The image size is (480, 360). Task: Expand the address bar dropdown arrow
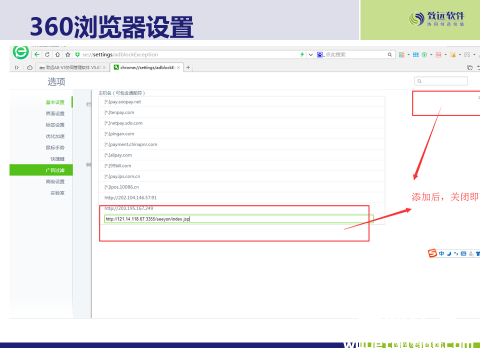(311, 55)
